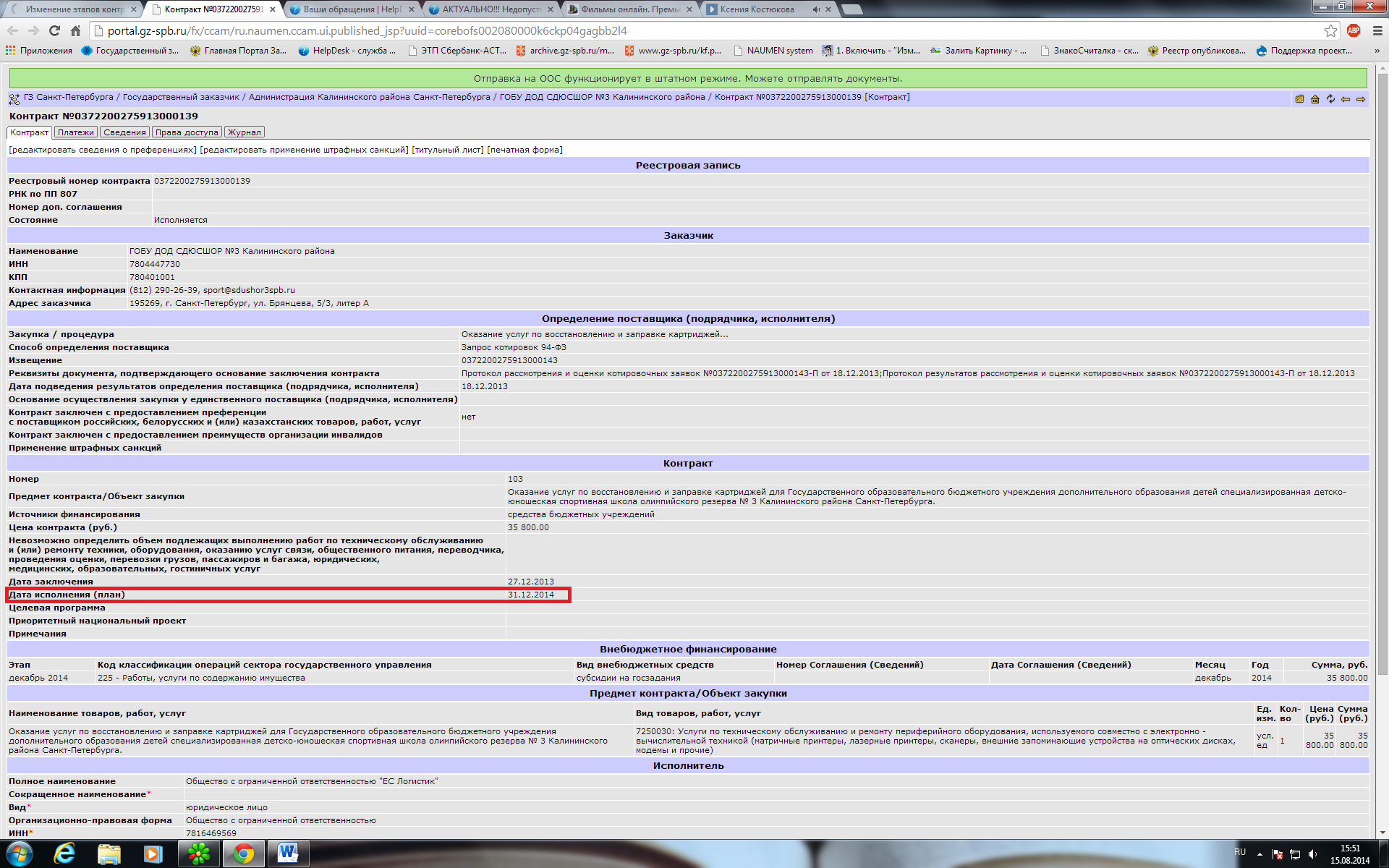Click Администрация Калининского района breadcrumb link
This screenshot has height=868, width=1389.
point(369,97)
